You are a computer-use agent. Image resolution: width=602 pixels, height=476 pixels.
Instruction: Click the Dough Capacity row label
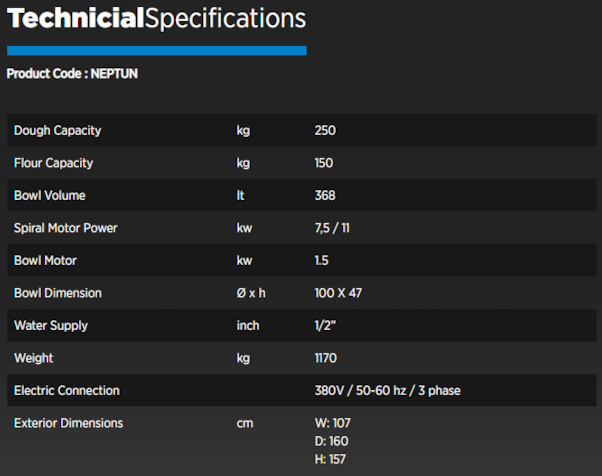pos(58,131)
